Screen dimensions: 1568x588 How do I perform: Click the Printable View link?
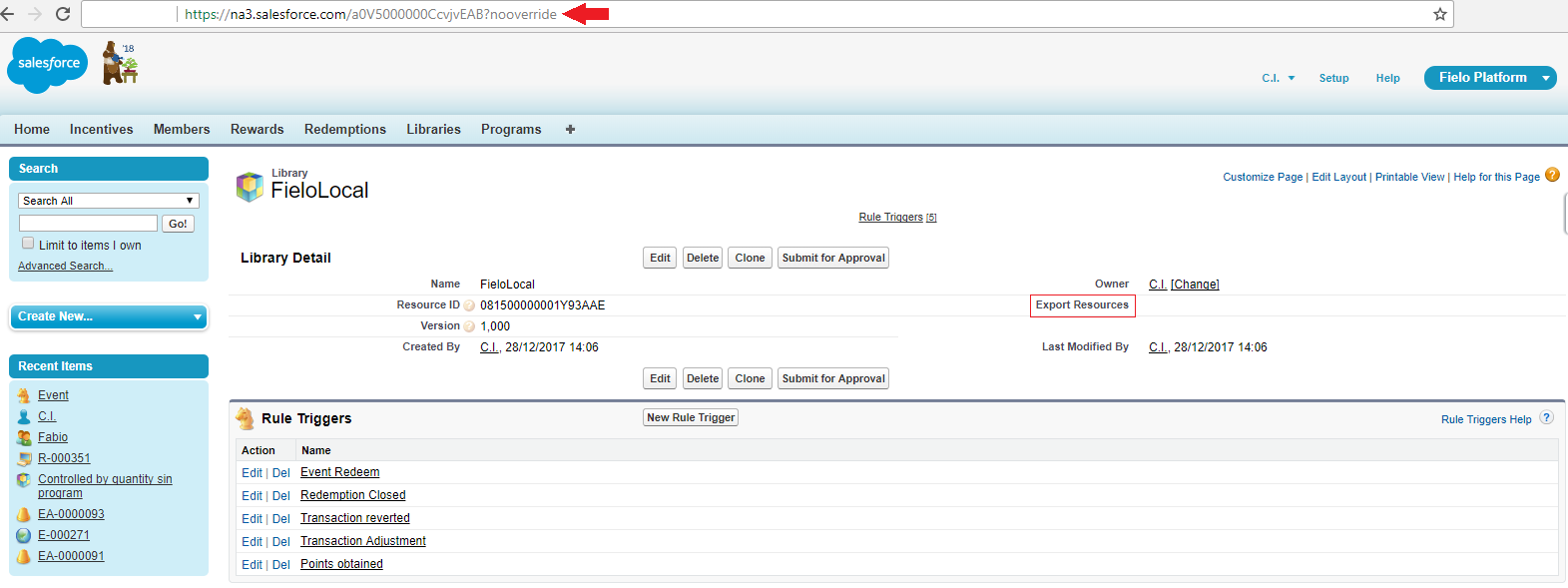tap(1409, 177)
